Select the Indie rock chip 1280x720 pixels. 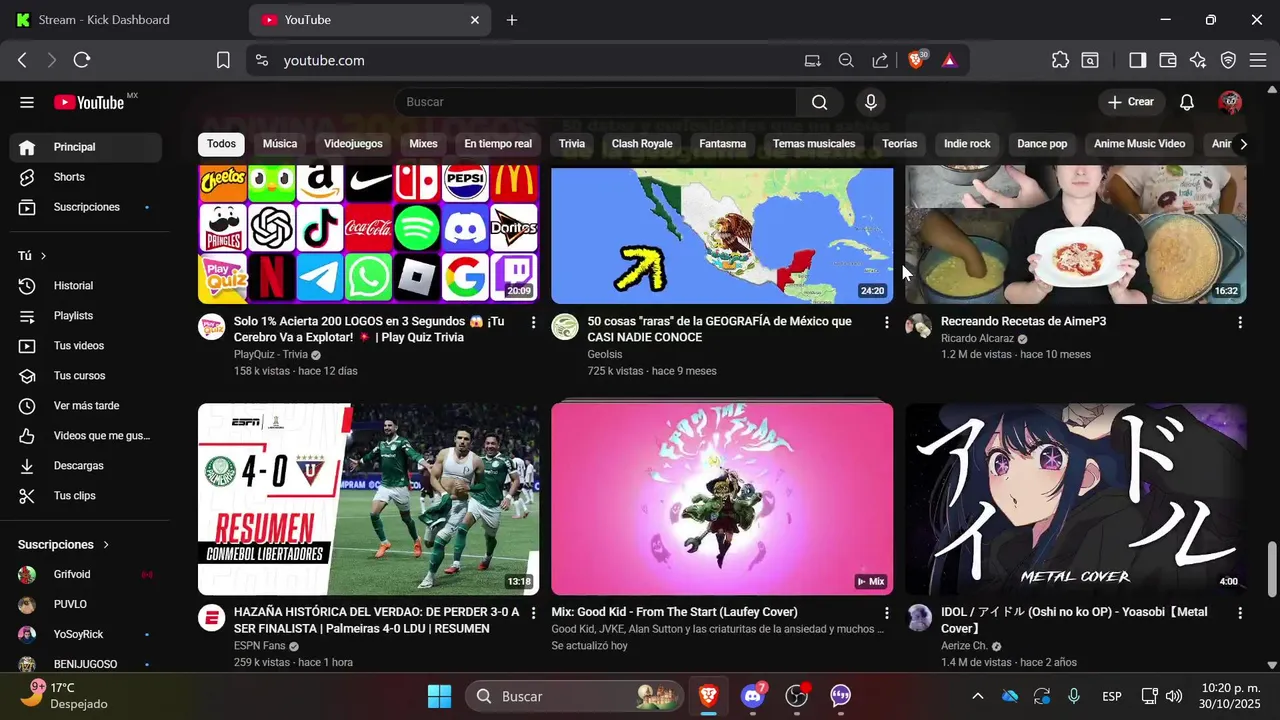tap(967, 144)
